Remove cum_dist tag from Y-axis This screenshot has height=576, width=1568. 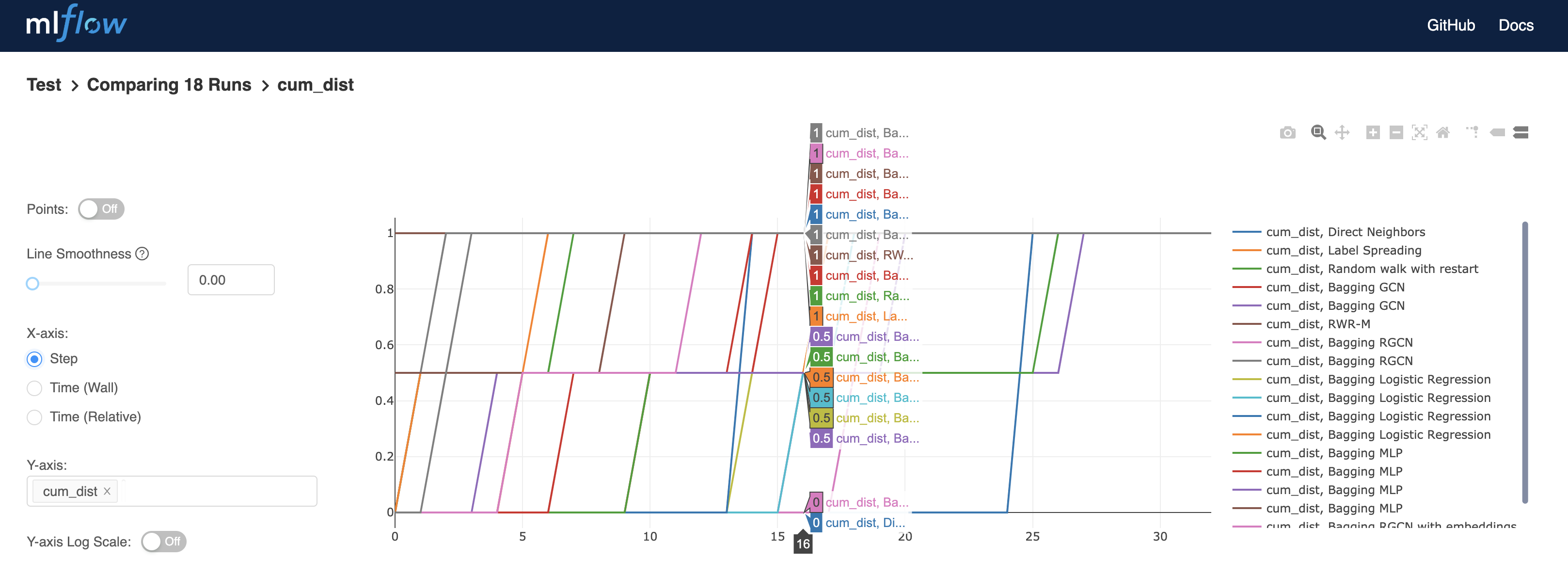tap(107, 491)
